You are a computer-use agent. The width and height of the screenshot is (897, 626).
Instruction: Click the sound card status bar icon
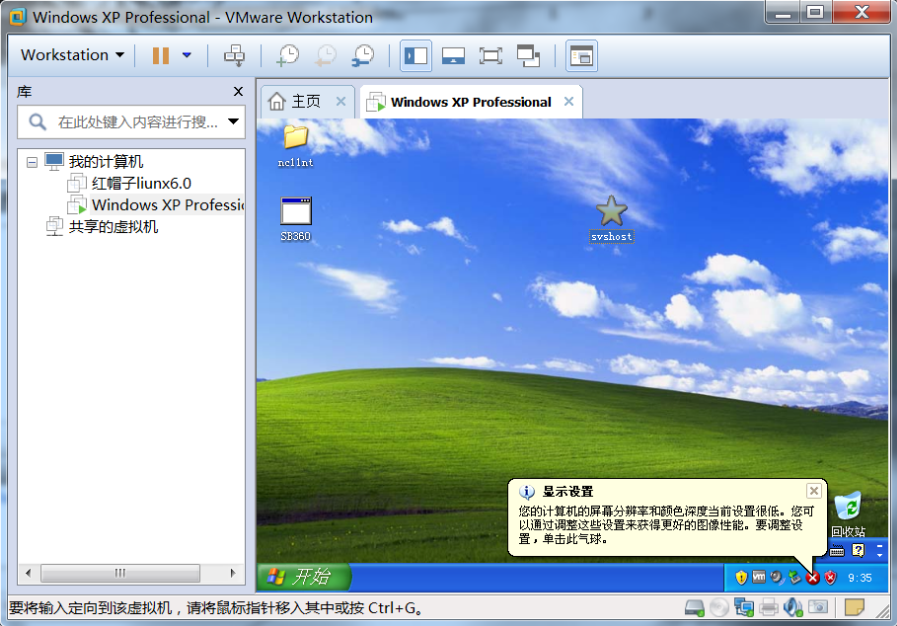pyautogui.click(x=793, y=608)
